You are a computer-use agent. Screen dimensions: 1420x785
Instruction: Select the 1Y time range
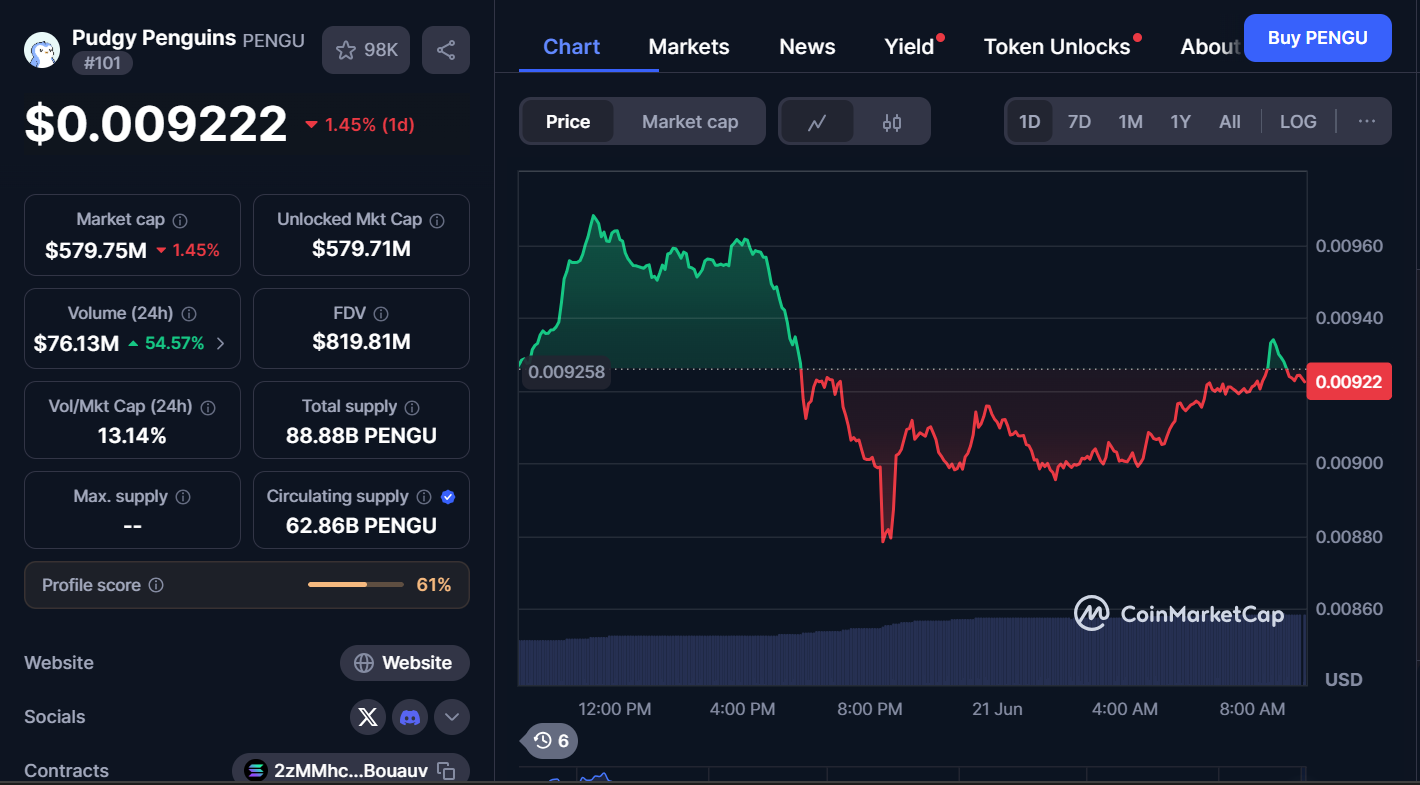[1181, 122]
